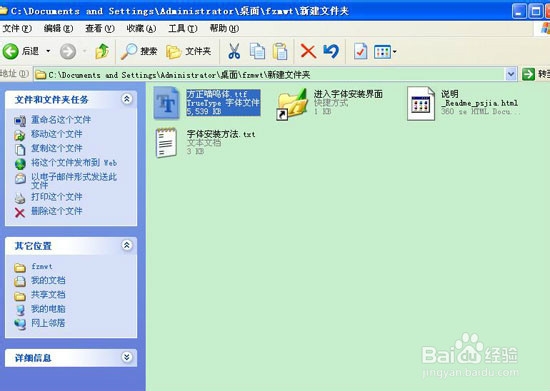Viewport: 550px width, 391px height.
Task: Open the Views dropdown toolbar button
Action: 385,52
